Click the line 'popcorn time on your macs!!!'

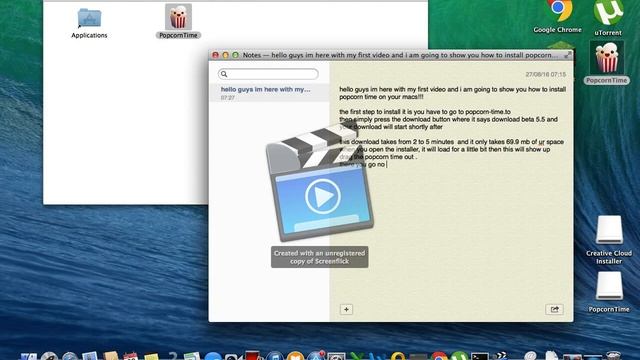(381, 97)
